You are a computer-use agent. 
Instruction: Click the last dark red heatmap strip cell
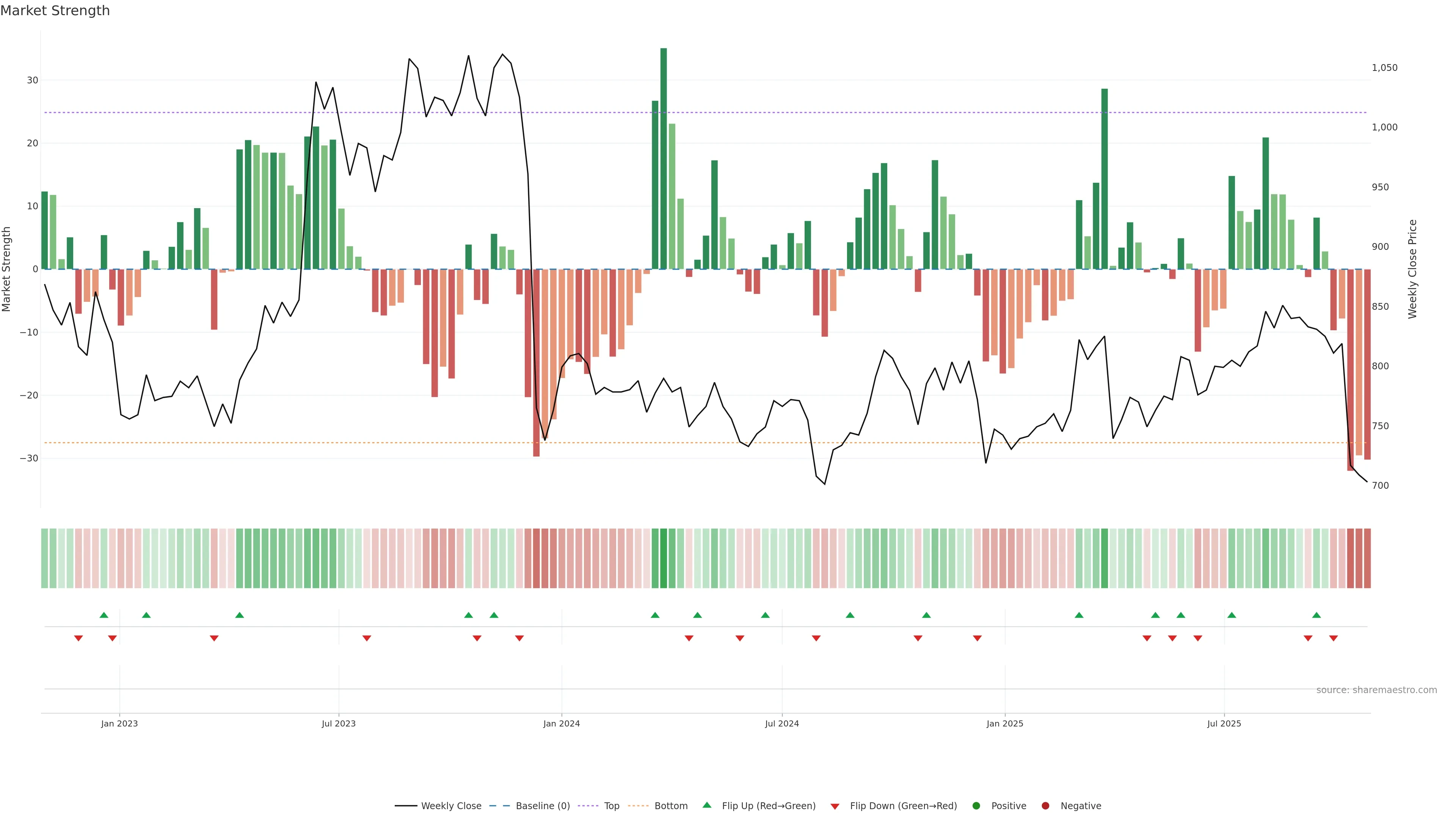click(1367, 559)
